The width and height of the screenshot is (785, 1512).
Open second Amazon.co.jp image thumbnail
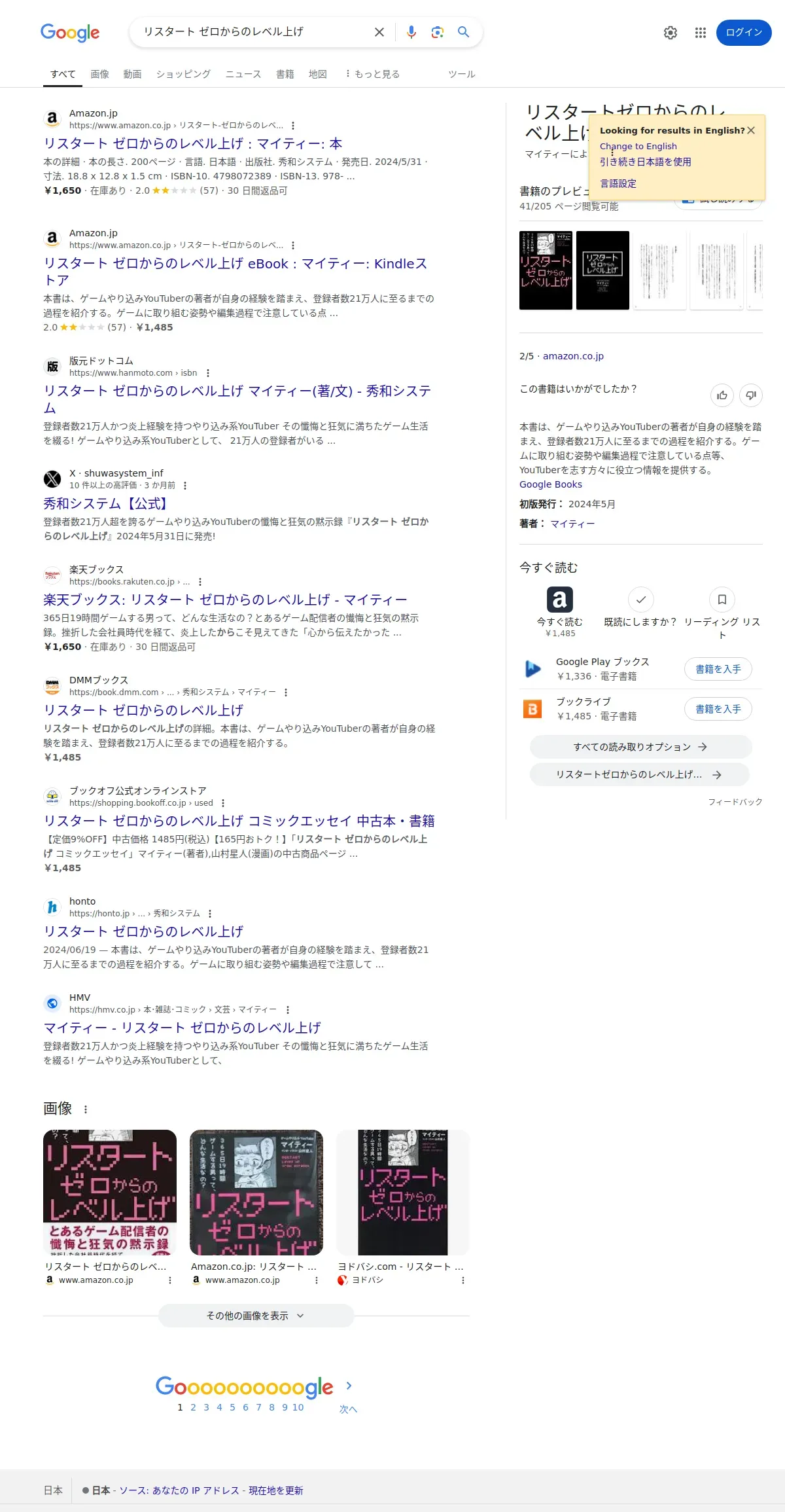coord(256,1193)
